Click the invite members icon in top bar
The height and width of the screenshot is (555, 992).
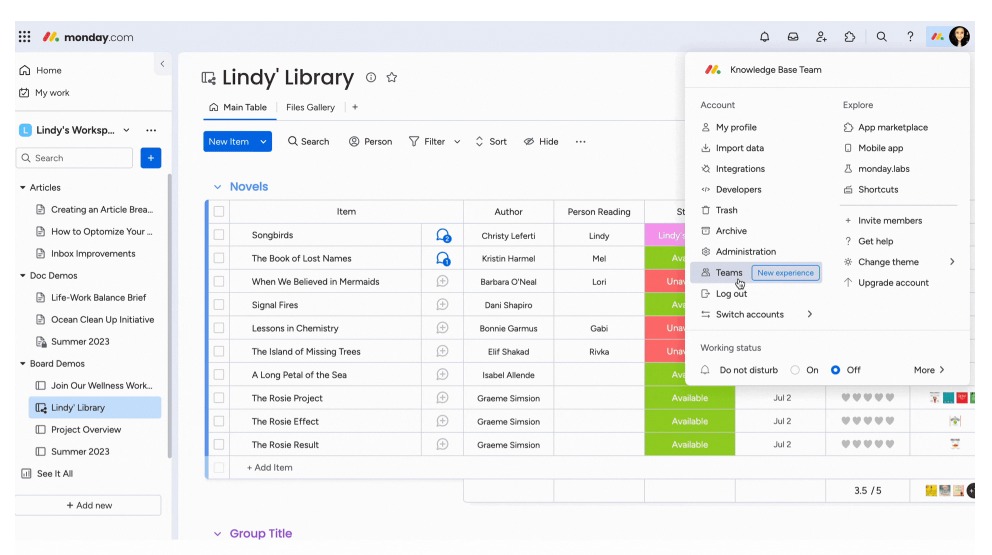coord(821,37)
